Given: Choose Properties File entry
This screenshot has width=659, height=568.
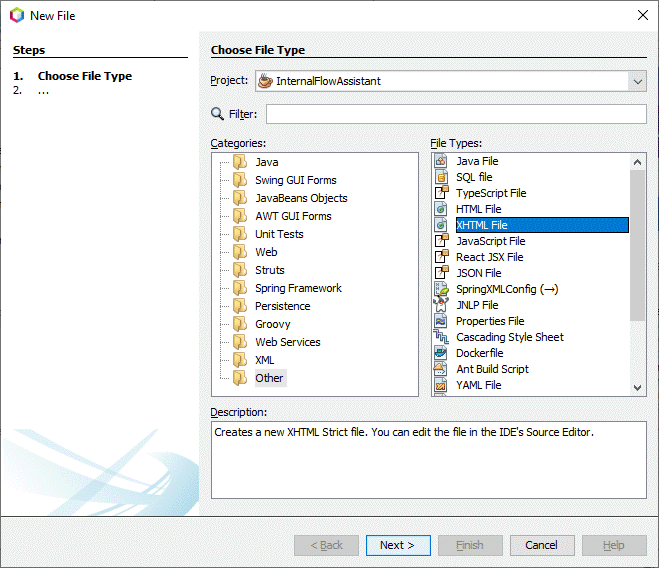Looking at the screenshot, I should click(490, 321).
